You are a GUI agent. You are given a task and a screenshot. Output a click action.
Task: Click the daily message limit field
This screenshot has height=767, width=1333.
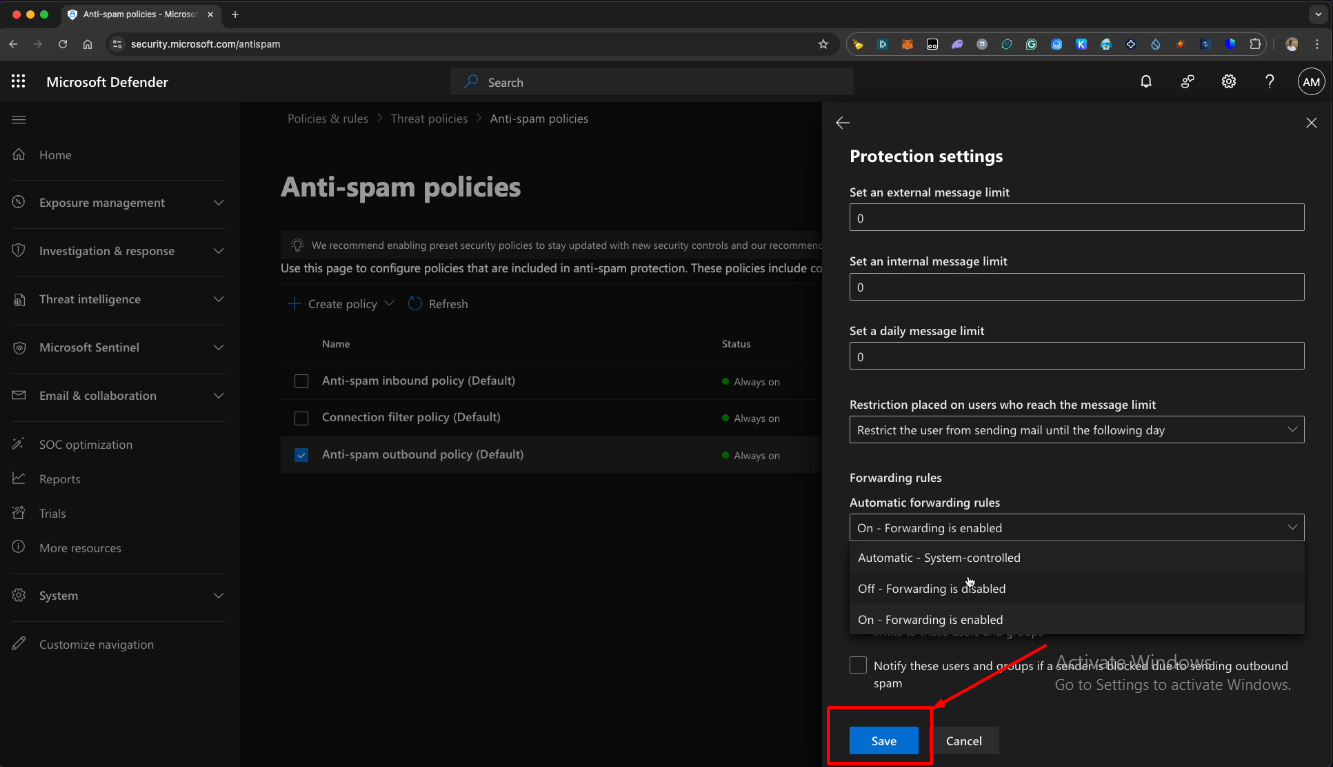tap(1076, 357)
